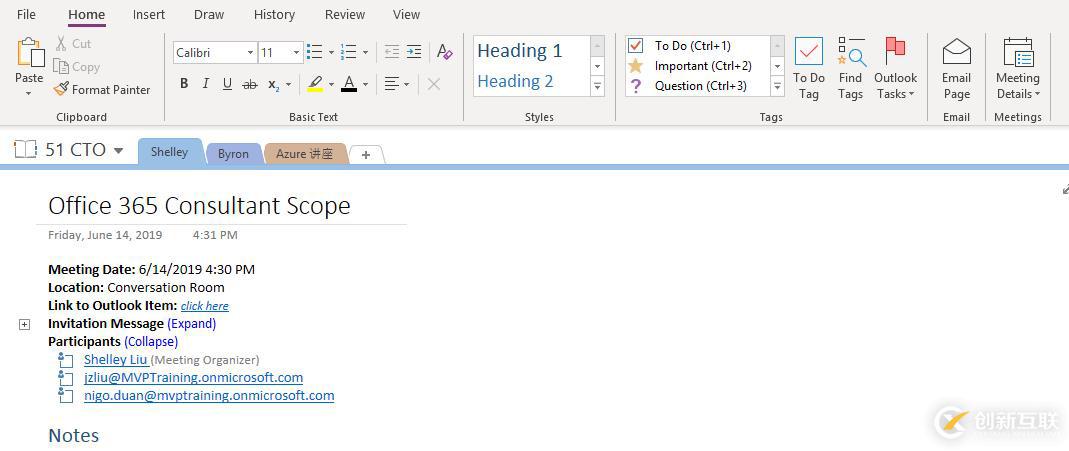Insert a numbered list
1069x451 pixels.
(x=349, y=52)
